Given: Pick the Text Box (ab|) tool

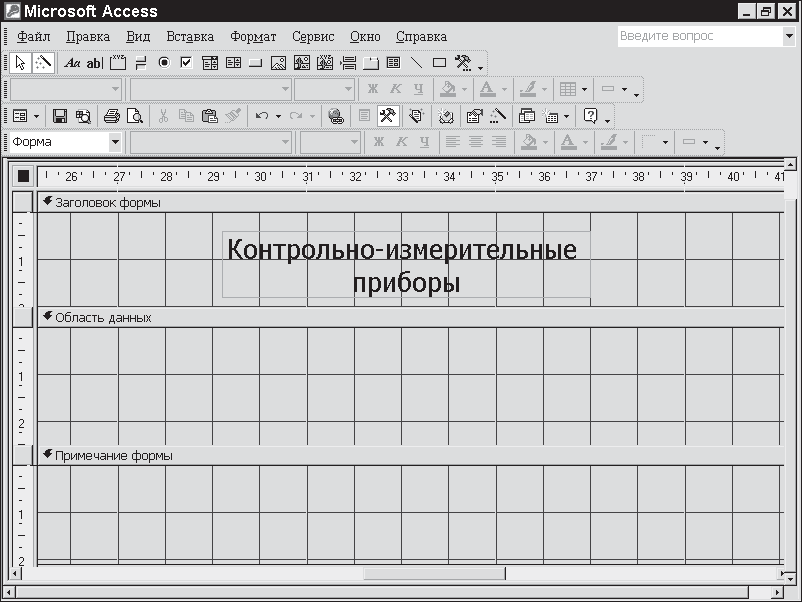Looking at the screenshot, I should click(x=95, y=63).
